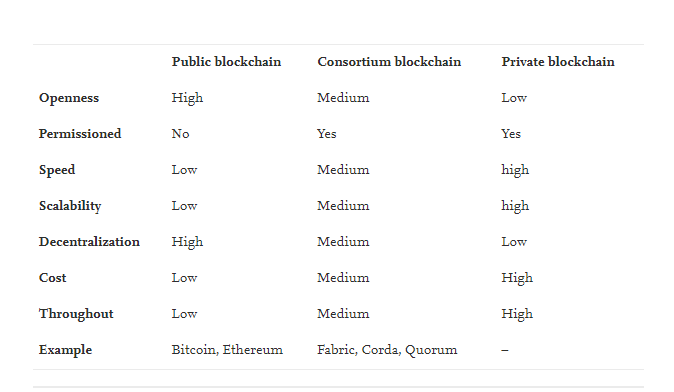Click the Consortium blockchain column header
Screen dimensions: 674x392
click(389, 62)
